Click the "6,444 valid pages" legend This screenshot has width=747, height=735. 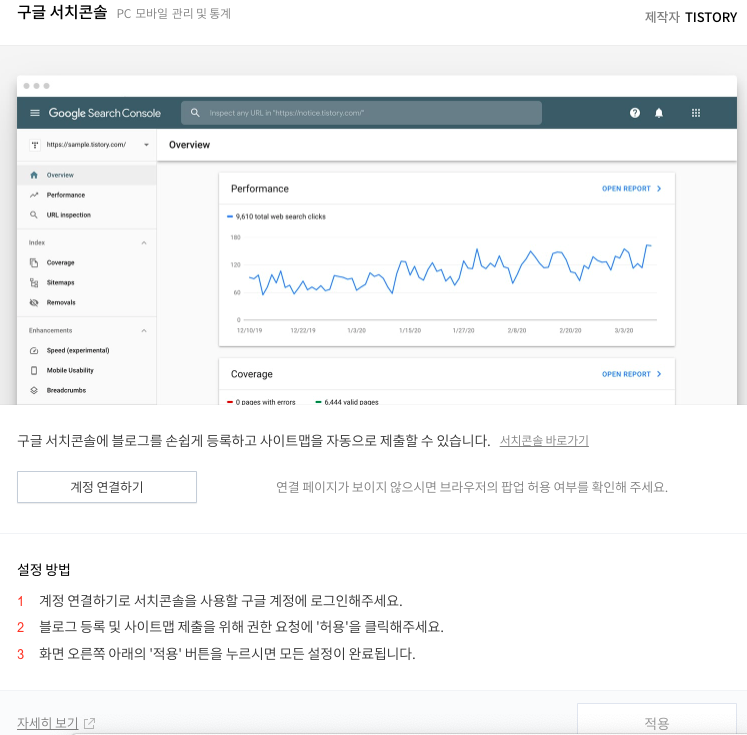[347, 402]
